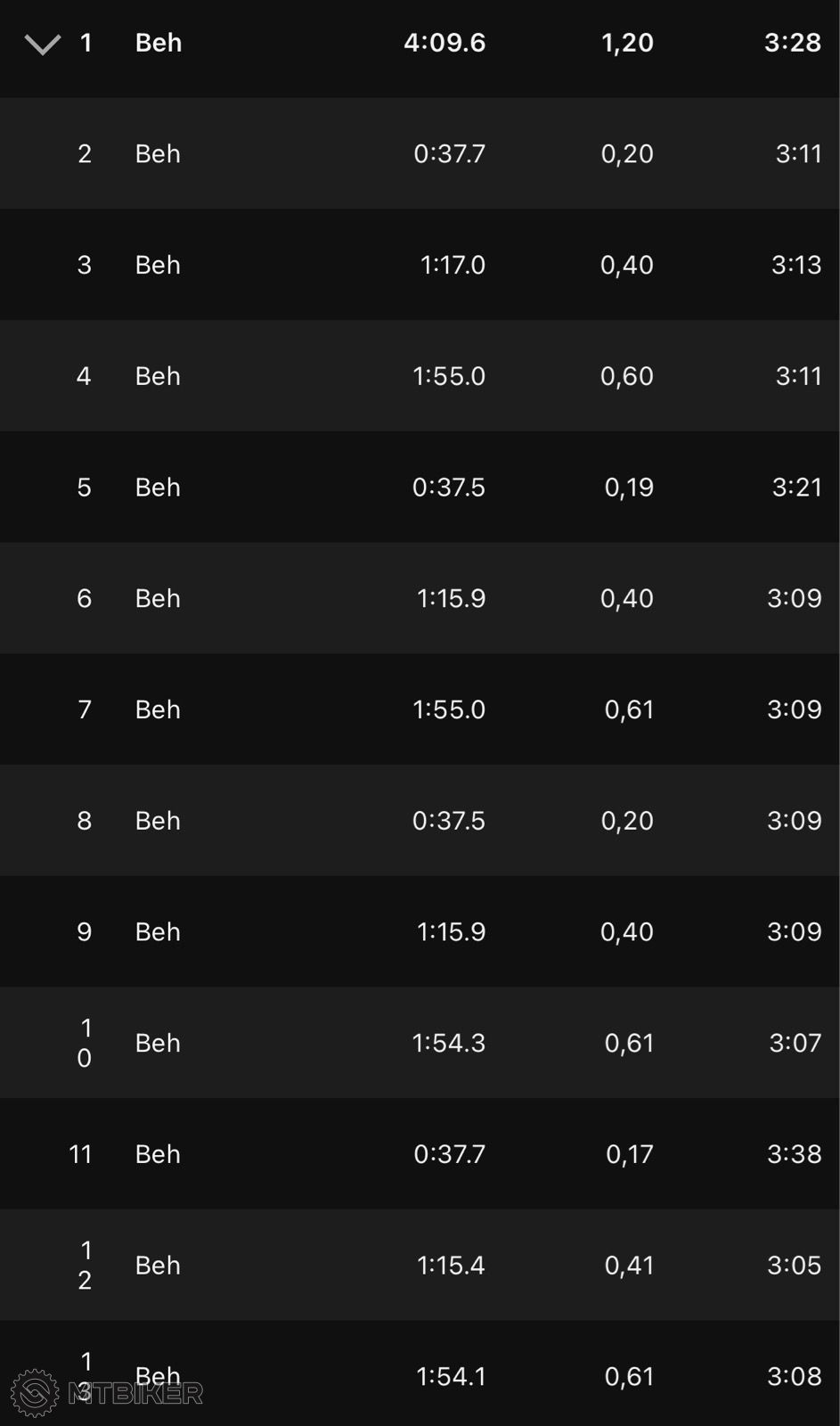Open lap 6 Beh label

tap(158, 598)
